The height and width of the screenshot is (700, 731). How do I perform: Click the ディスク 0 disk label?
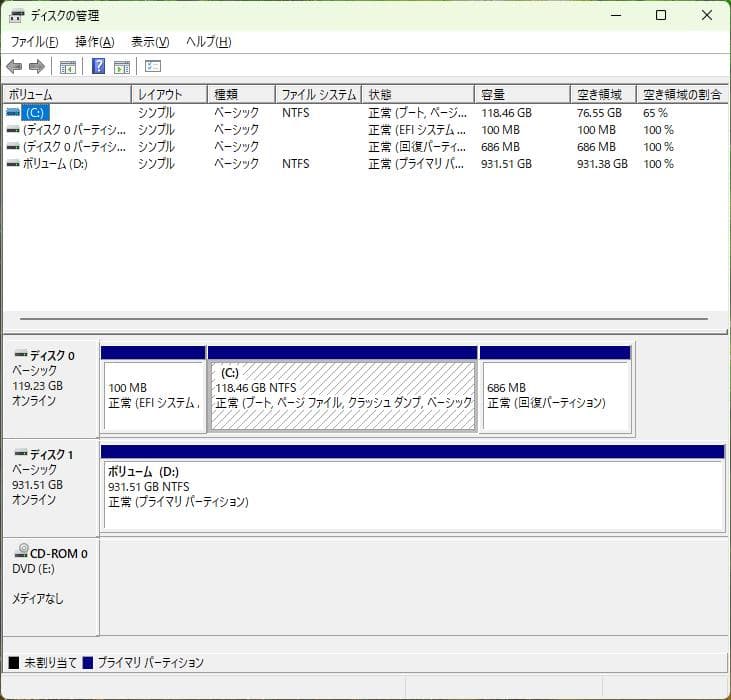pyautogui.click(x=52, y=356)
